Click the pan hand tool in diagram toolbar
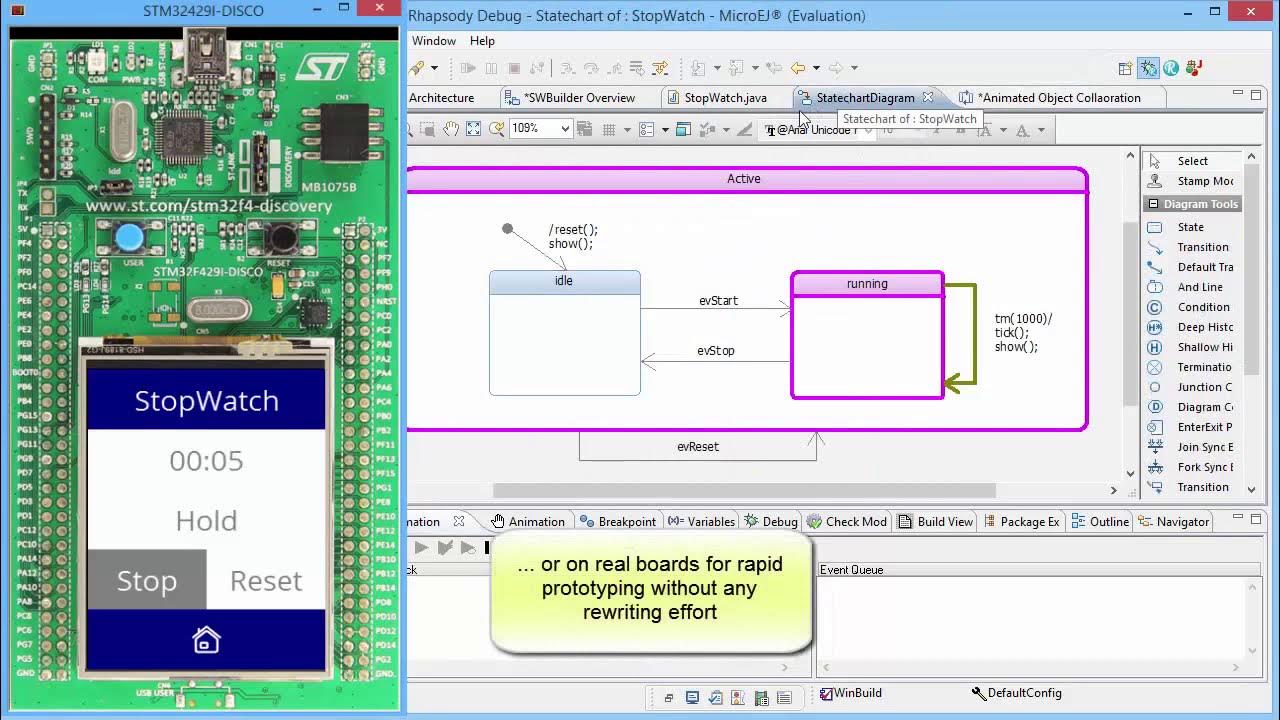1280x720 pixels. pos(450,129)
